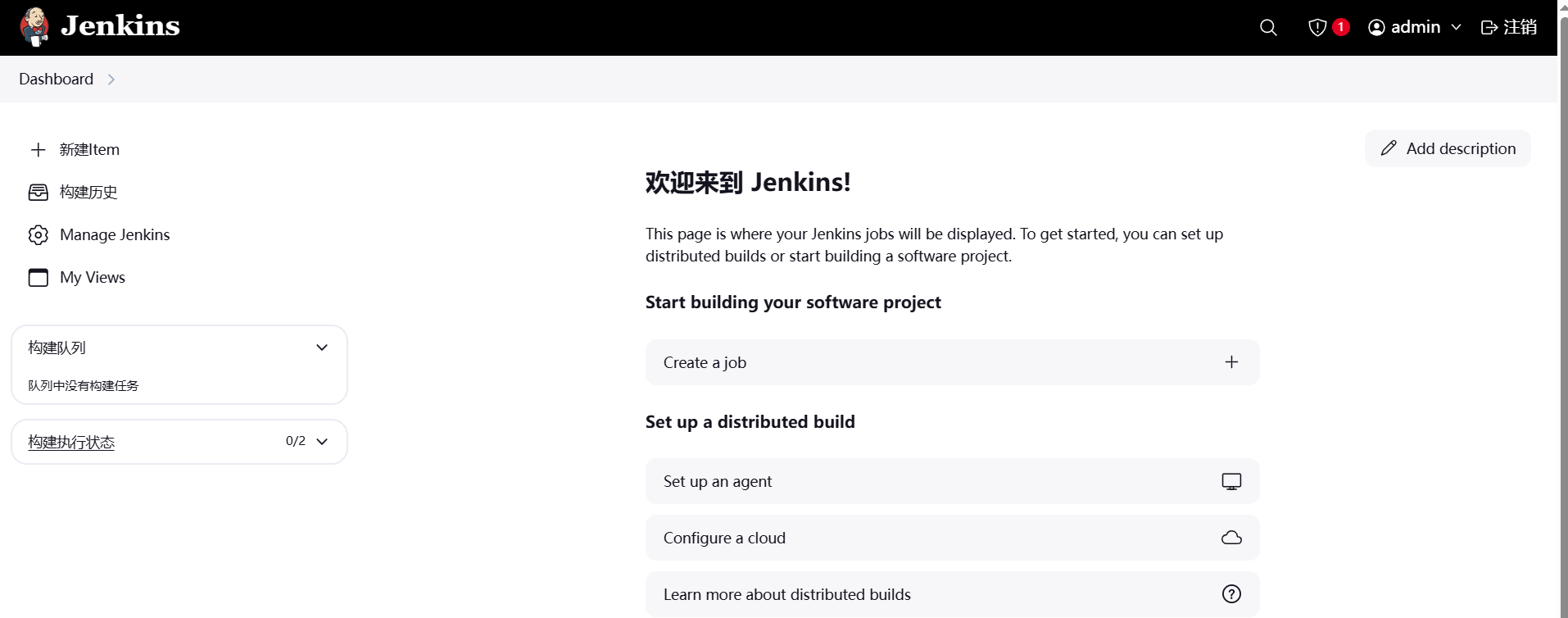Click the logout arrow icon
The height and width of the screenshot is (618, 1568).
tap(1489, 28)
